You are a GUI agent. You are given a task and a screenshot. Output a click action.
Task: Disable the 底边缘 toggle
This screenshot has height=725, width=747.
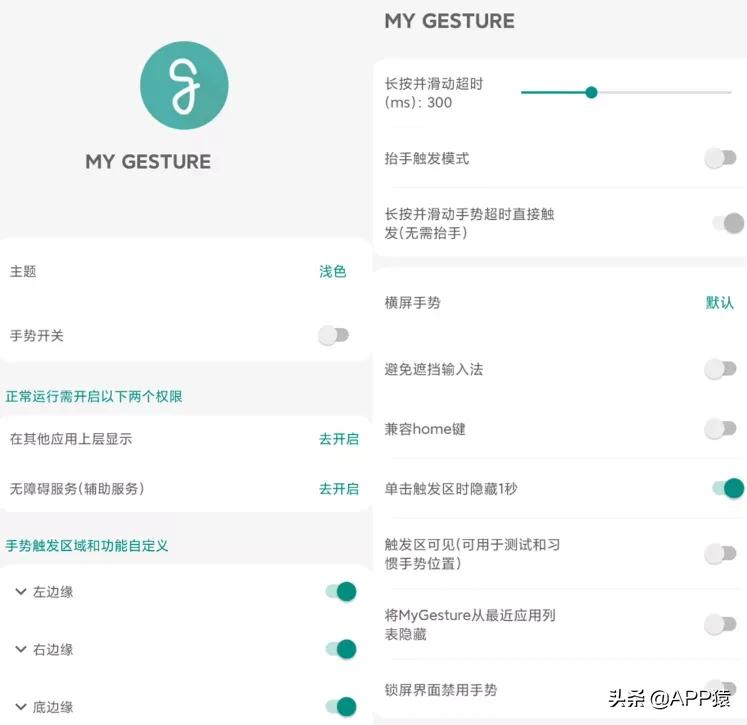pos(341,707)
